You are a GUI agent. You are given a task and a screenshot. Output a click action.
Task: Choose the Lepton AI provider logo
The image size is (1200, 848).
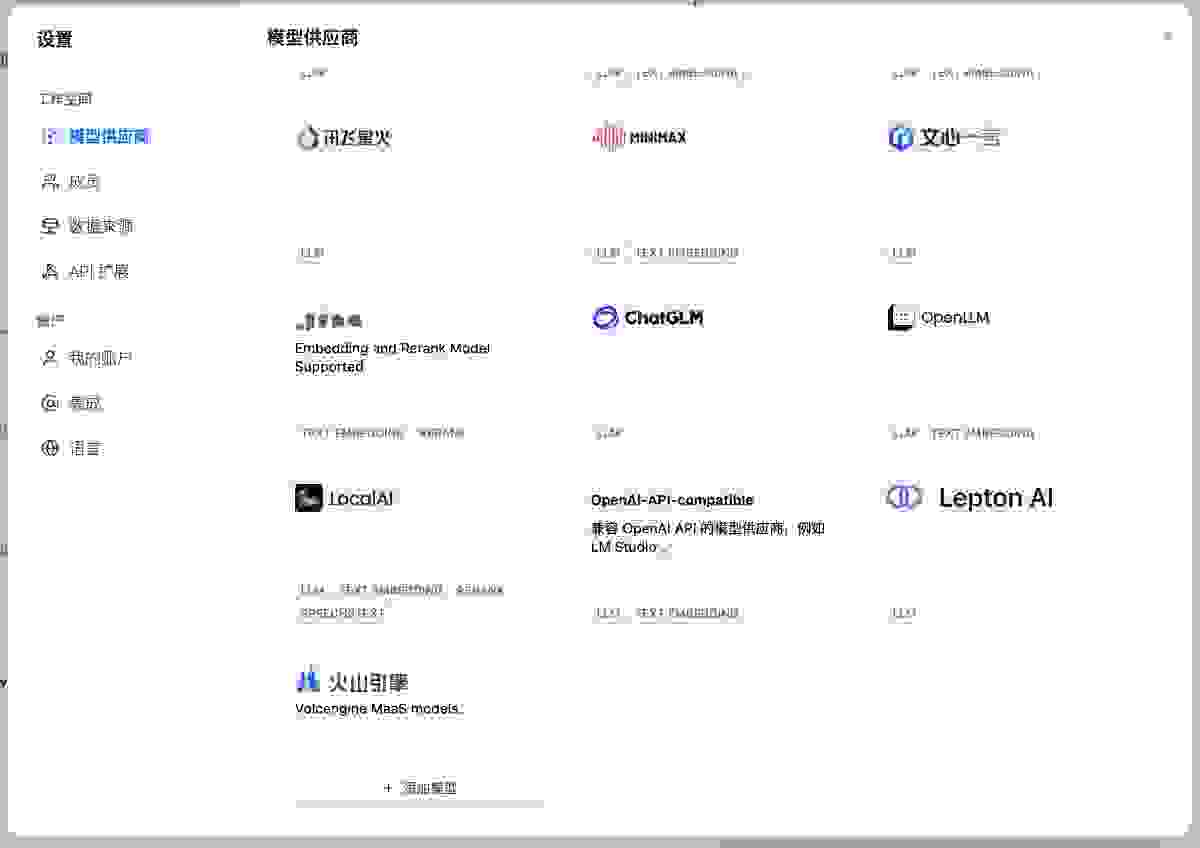[970, 497]
